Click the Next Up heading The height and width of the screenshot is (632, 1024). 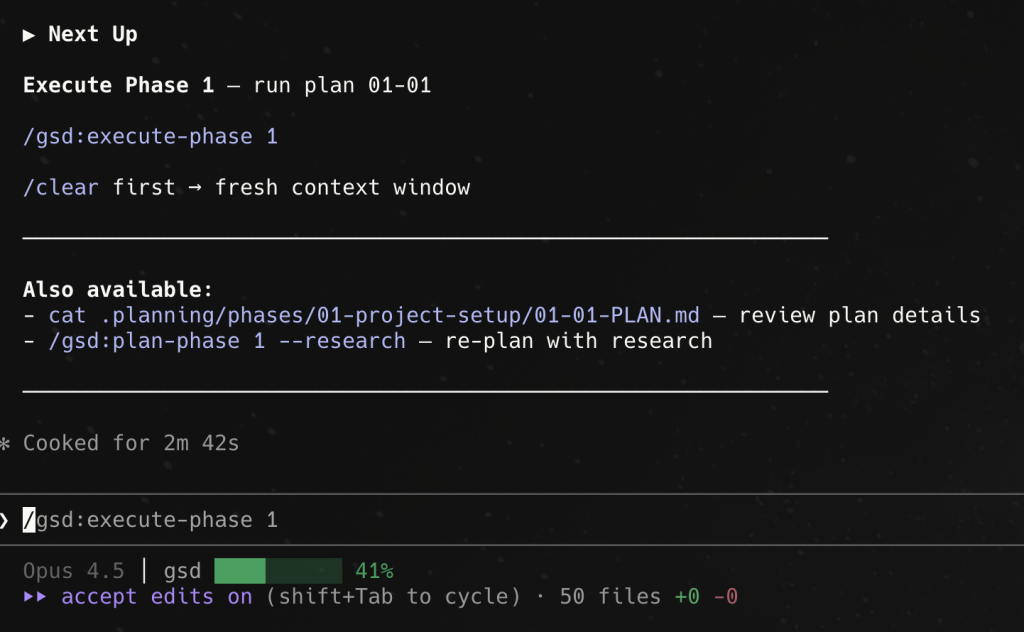click(93, 35)
